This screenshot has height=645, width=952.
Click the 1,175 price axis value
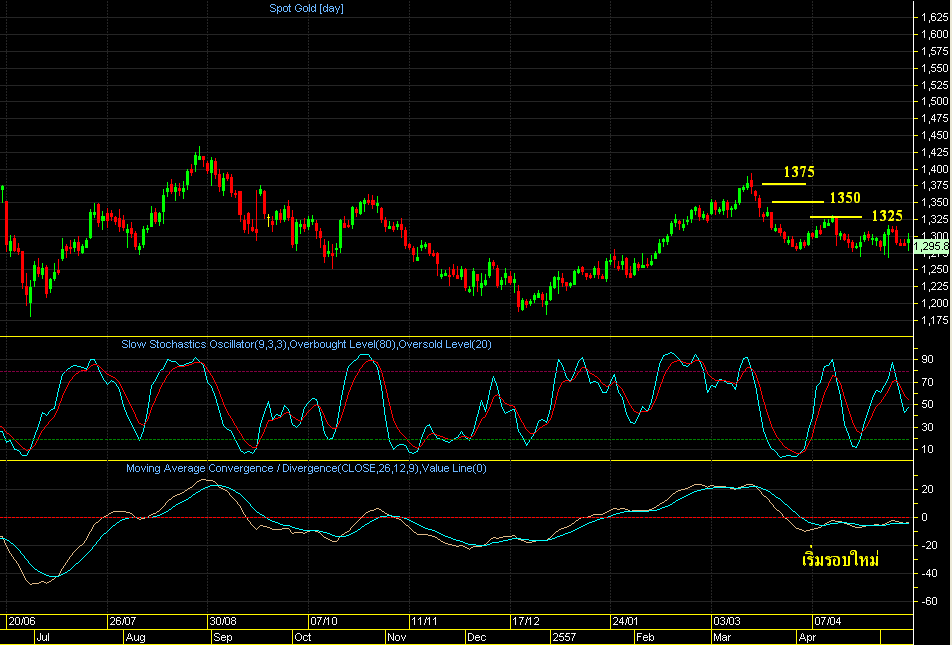pyautogui.click(x=934, y=321)
